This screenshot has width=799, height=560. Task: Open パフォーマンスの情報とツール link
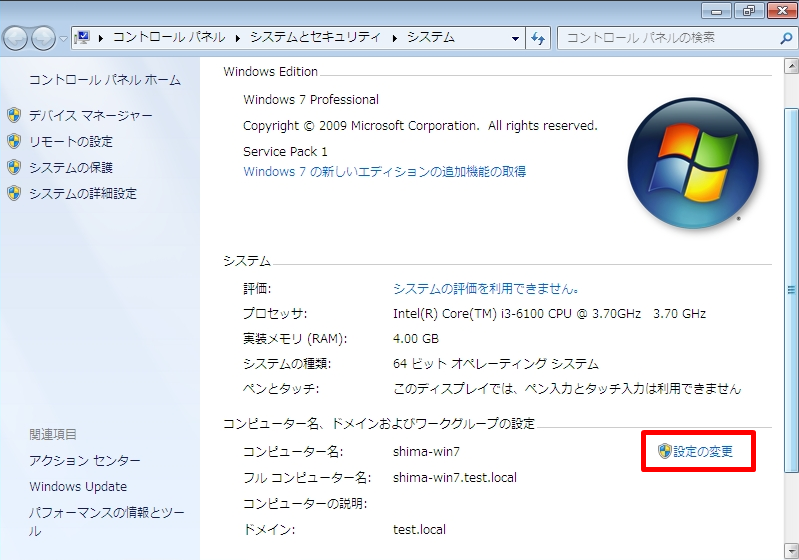click(x=106, y=522)
